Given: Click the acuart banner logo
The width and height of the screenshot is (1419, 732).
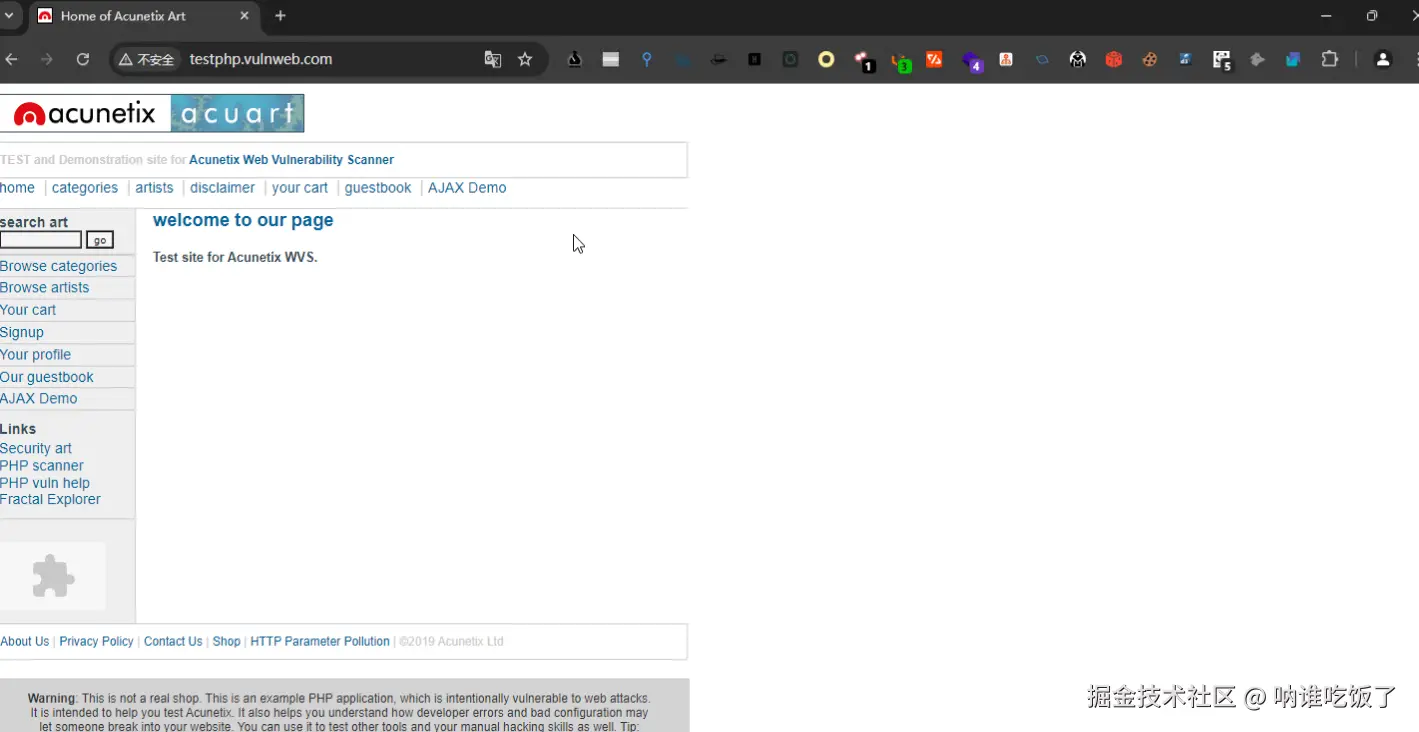Looking at the screenshot, I should pyautogui.click(x=237, y=113).
